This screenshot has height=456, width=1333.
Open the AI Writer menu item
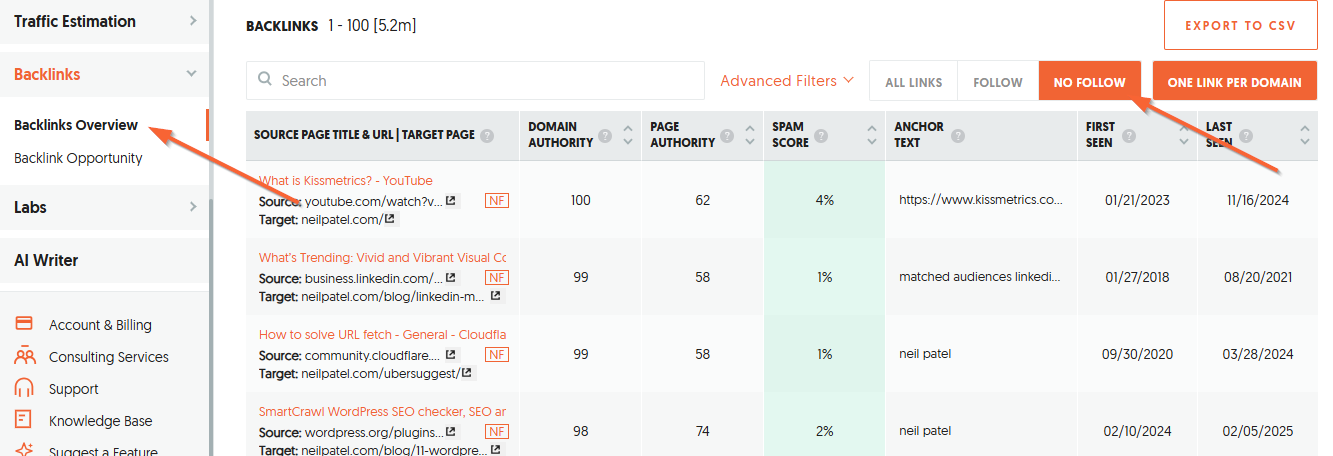(x=46, y=260)
